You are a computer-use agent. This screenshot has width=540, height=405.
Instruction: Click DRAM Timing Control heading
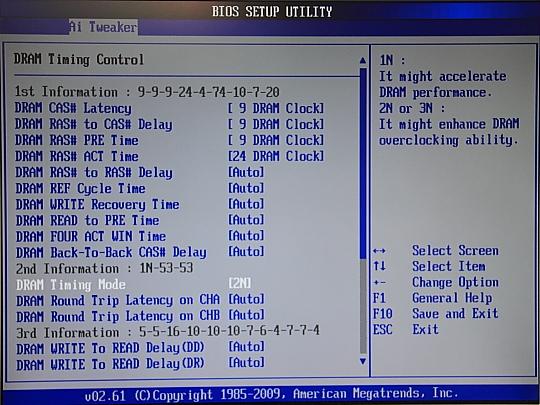[79, 60]
